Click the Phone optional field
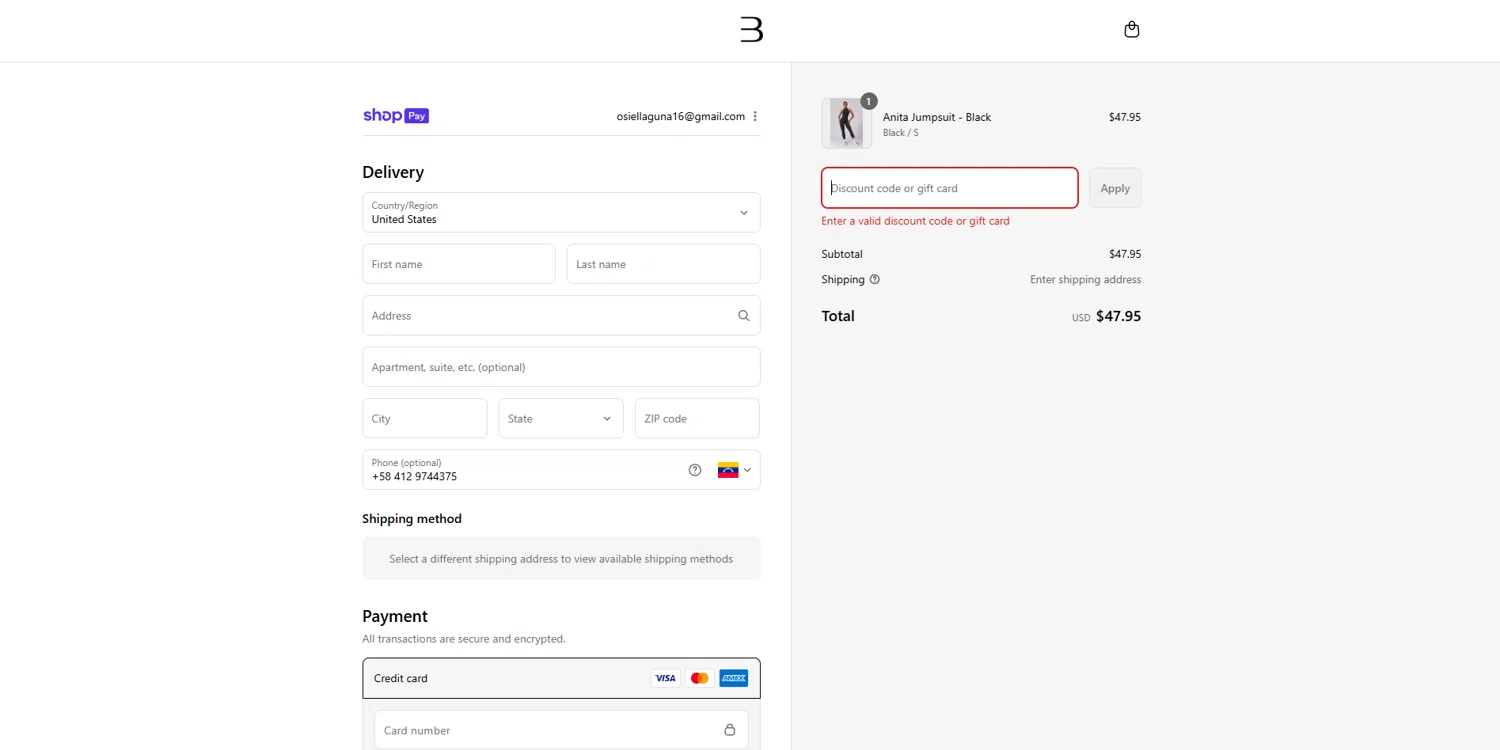This screenshot has width=1500, height=750. [561, 470]
